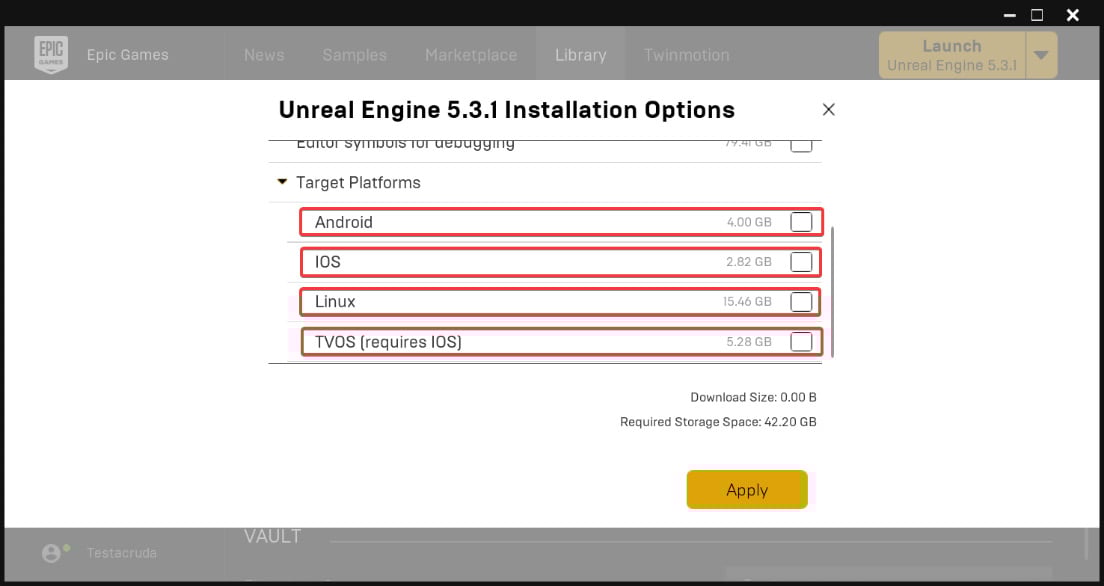
Task: Open the Testacruda account name
Action: click(x=122, y=553)
